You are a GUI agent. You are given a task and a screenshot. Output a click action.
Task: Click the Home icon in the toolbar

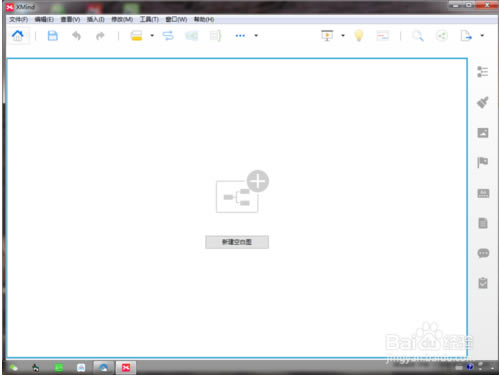pos(18,35)
